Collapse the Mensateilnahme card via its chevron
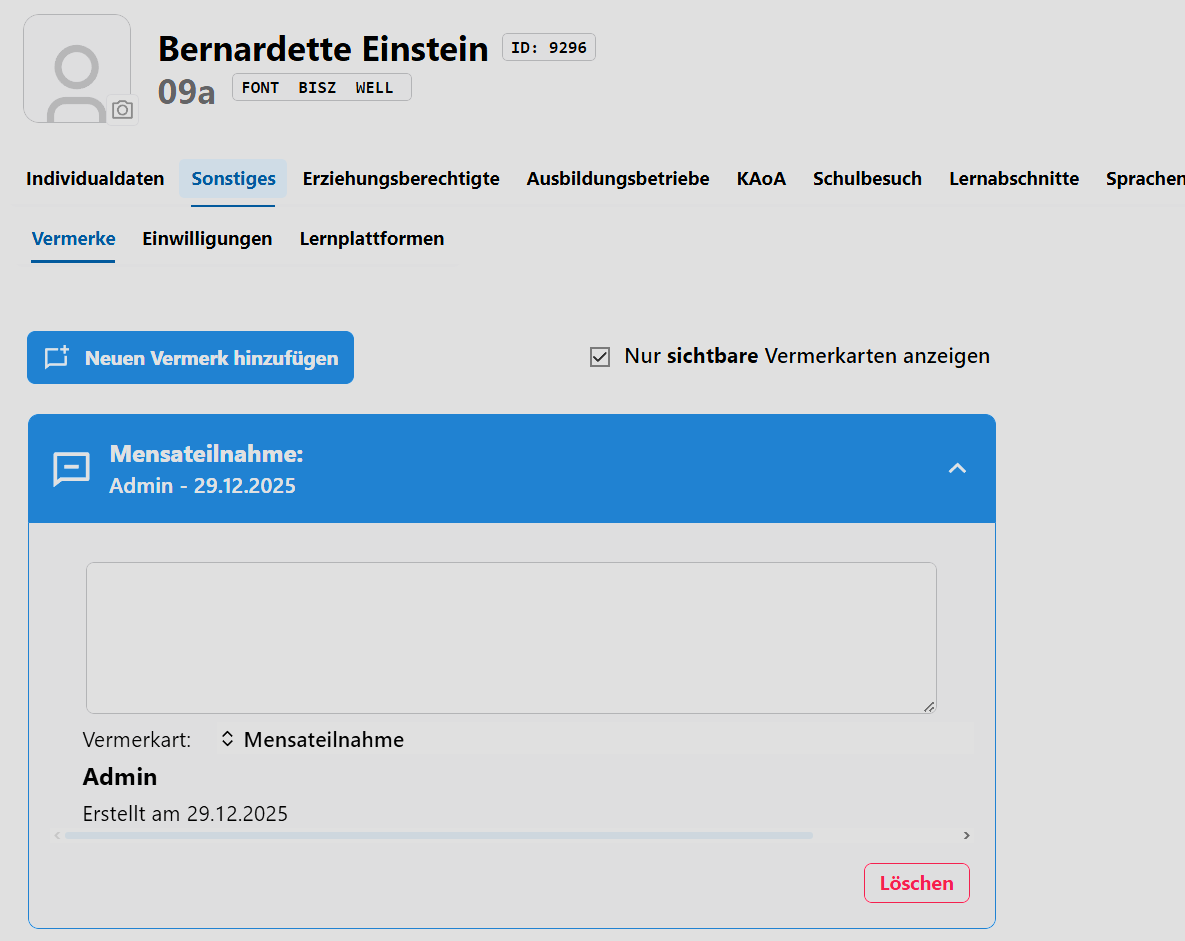This screenshot has height=941, width=1185. [957, 468]
